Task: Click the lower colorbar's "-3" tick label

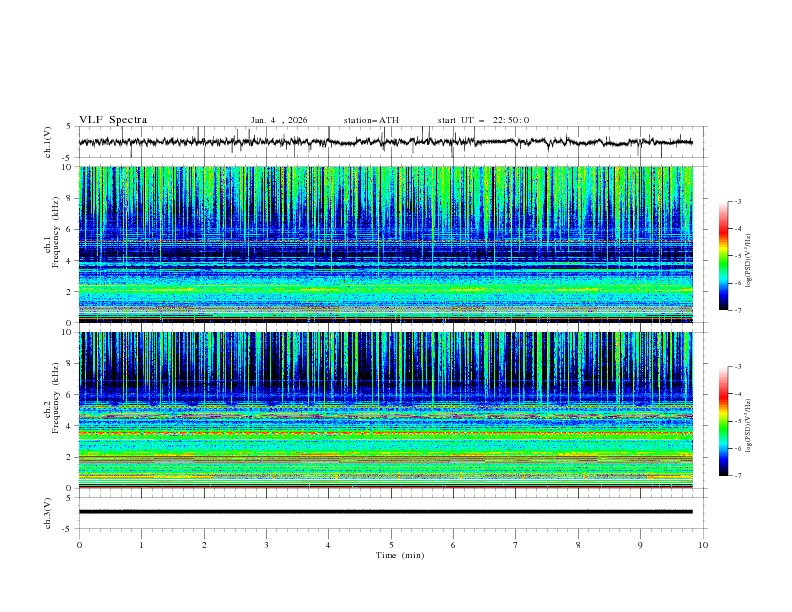Action: 738,367
